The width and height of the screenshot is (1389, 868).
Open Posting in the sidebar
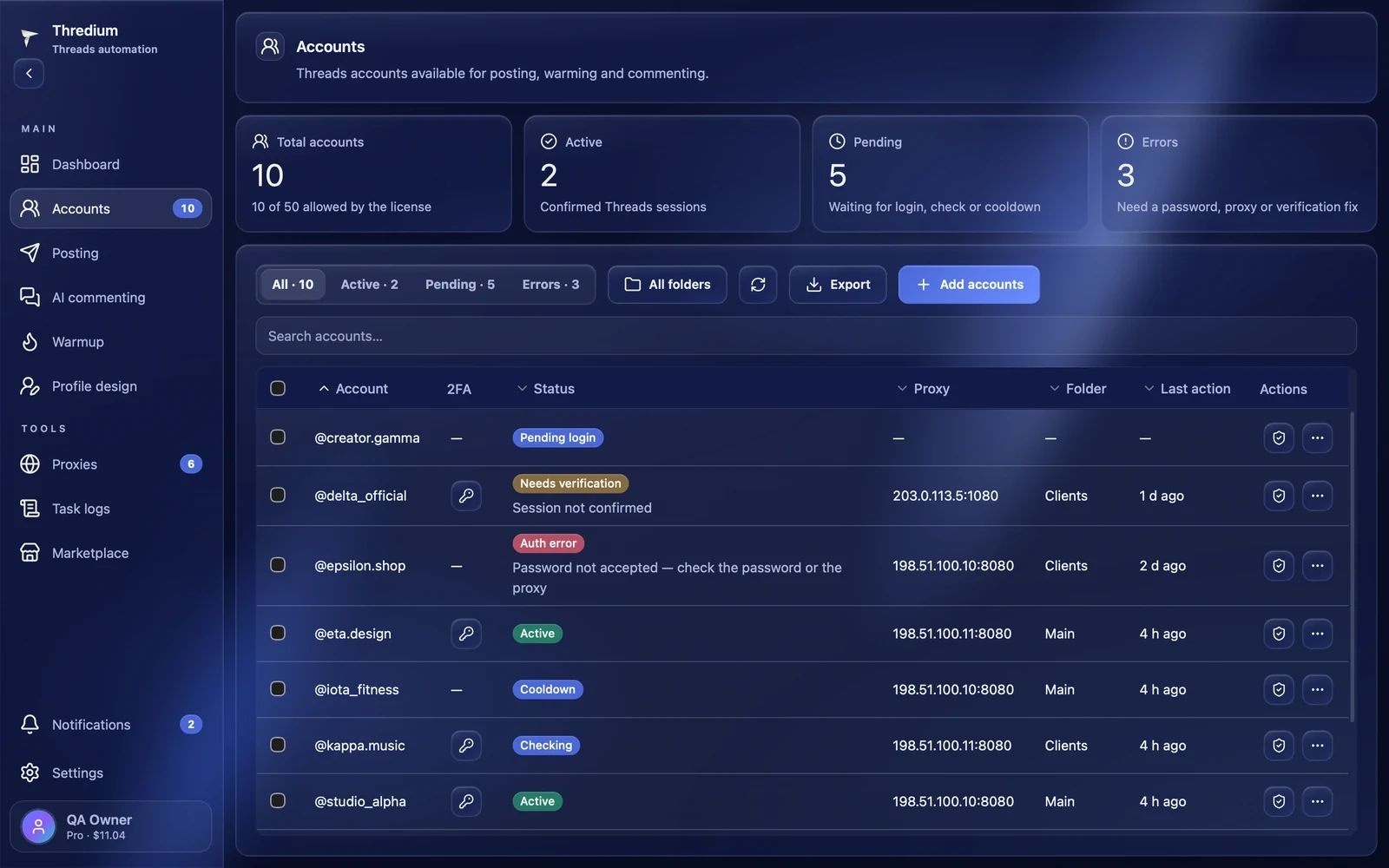[x=110, y=253]
